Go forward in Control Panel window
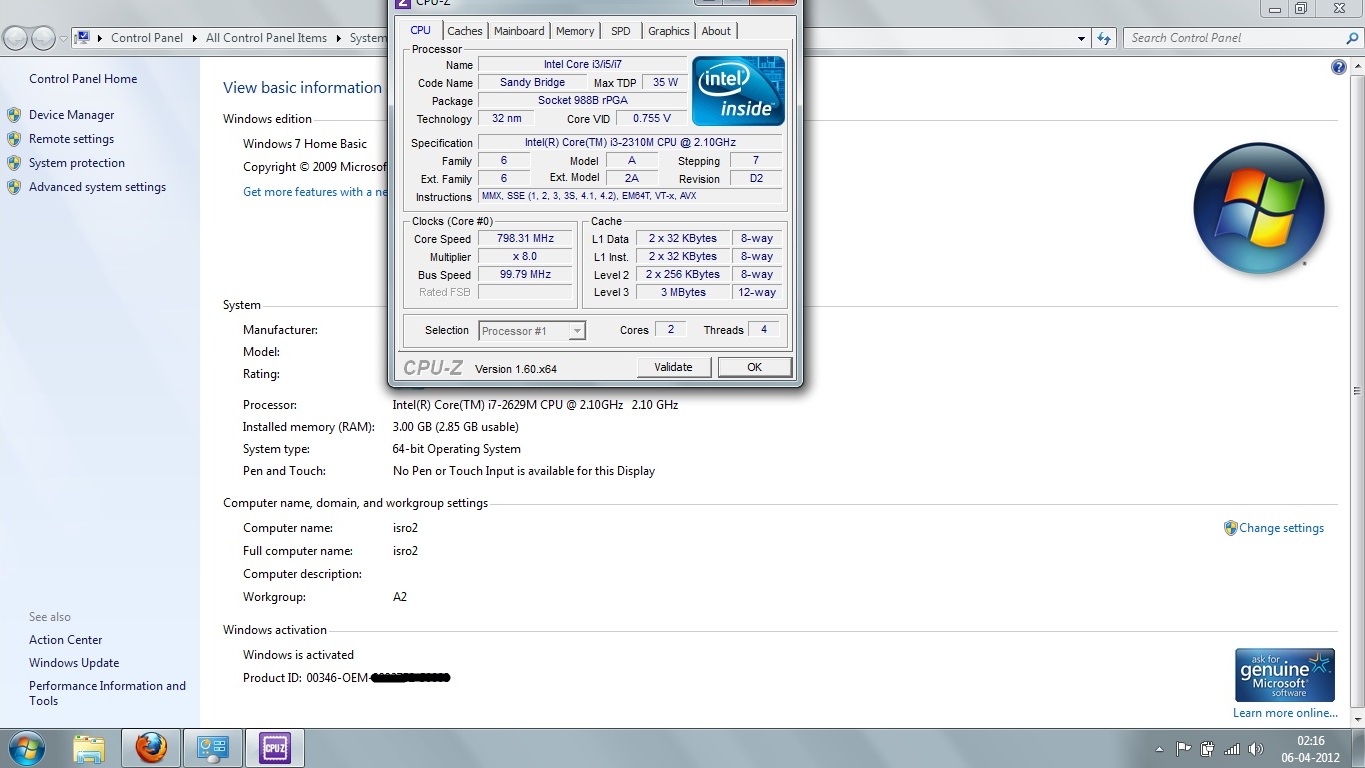Image resolution: width=1365 pixels, height=768 pixels. pos(43,38)
